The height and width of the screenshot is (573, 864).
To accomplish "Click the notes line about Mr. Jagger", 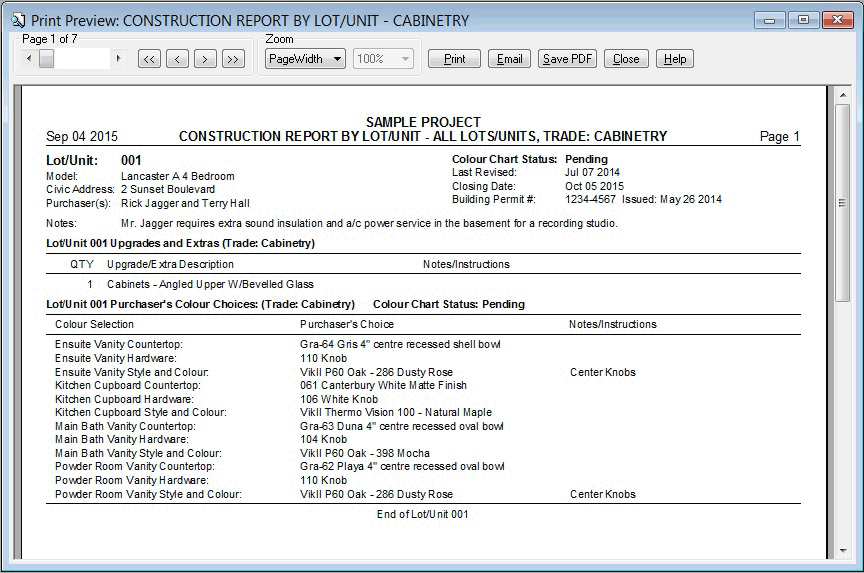I will tap(369, 224).
